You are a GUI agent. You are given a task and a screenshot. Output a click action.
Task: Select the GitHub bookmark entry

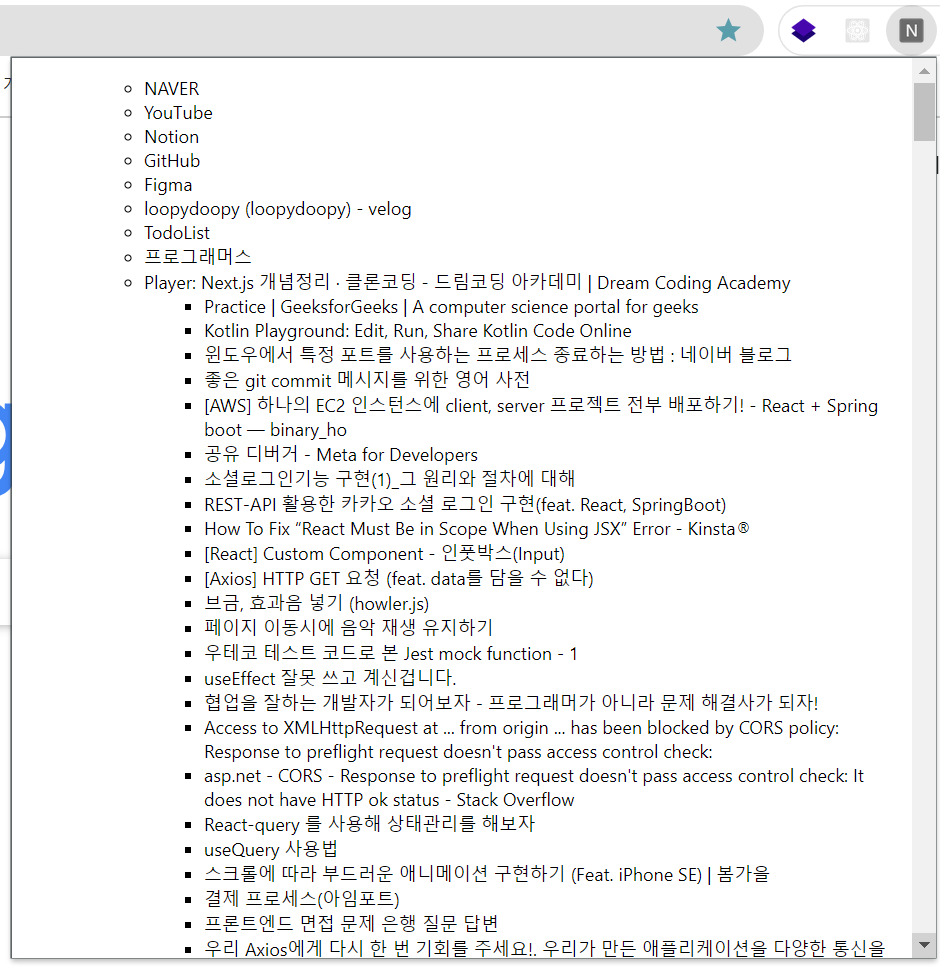tap(172, 162)
